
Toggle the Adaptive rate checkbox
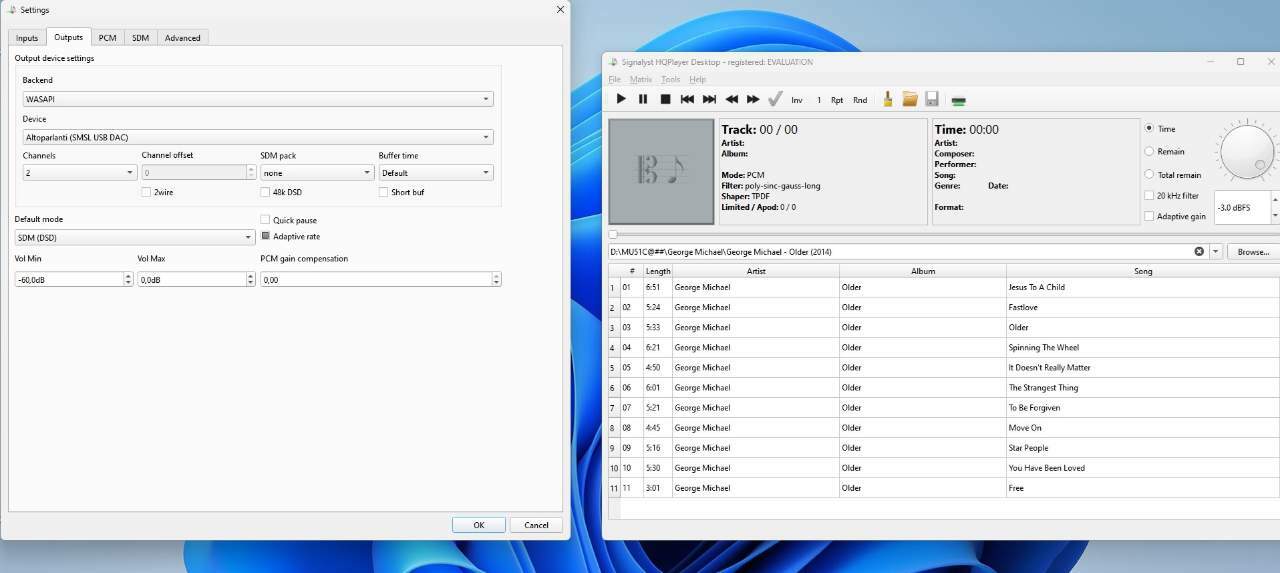pyautogui.click(x=265, y=236)
